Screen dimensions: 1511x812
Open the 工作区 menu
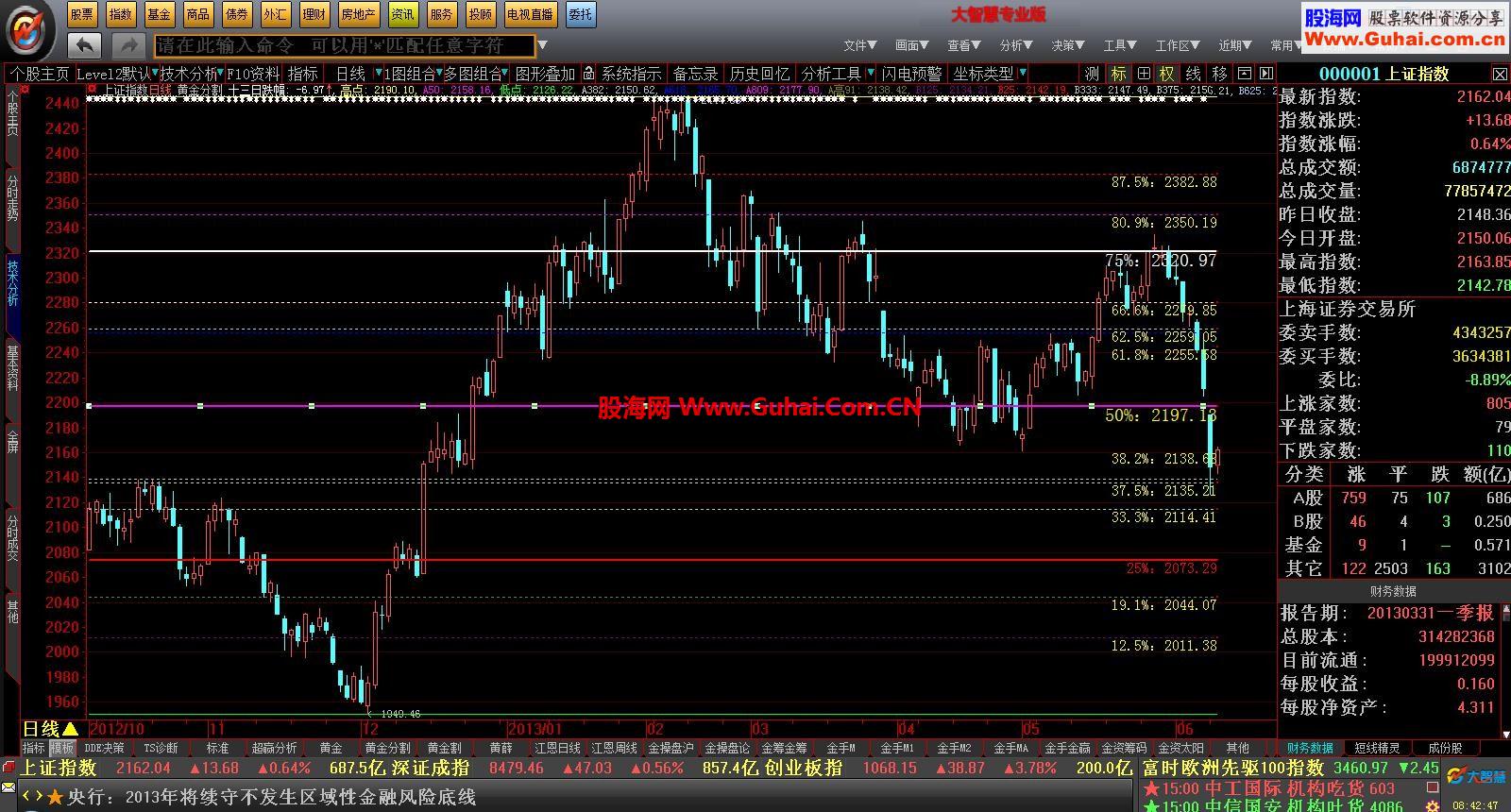coord(1180,45)
